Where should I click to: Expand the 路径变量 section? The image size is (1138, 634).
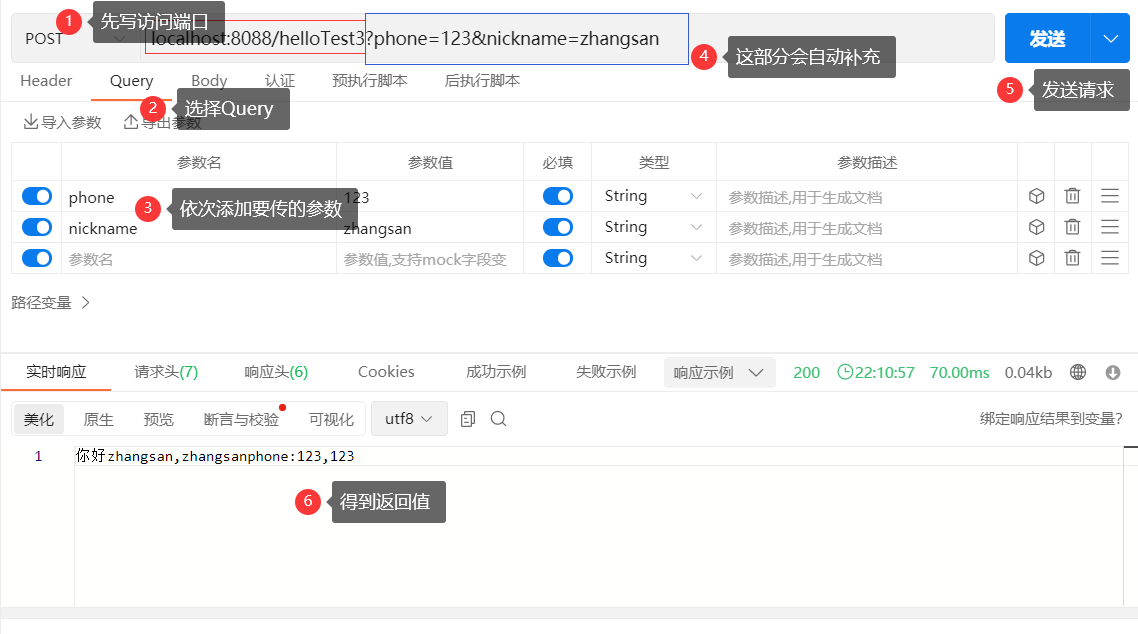click(x=50, y=302)
